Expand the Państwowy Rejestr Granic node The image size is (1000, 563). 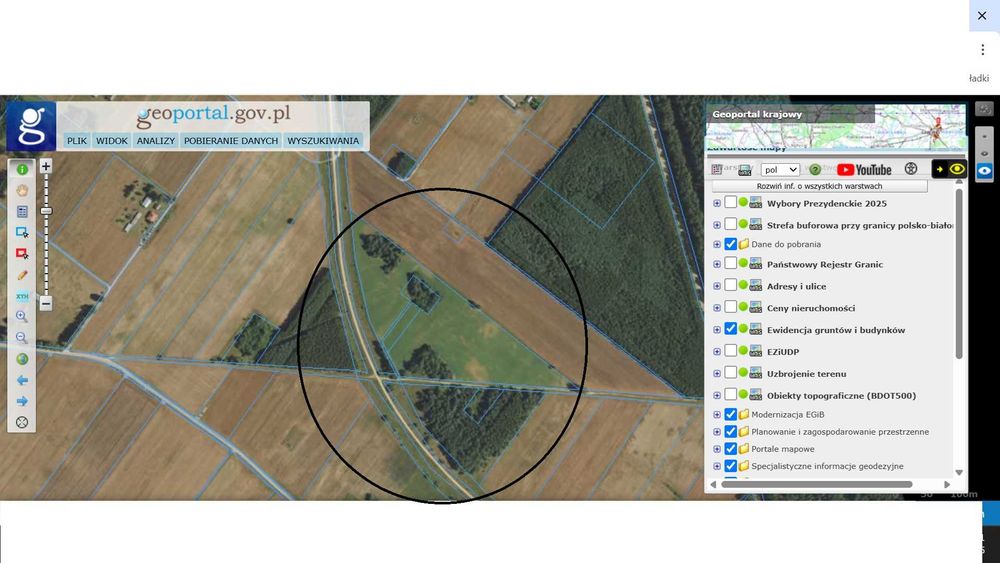click(717, 264)
